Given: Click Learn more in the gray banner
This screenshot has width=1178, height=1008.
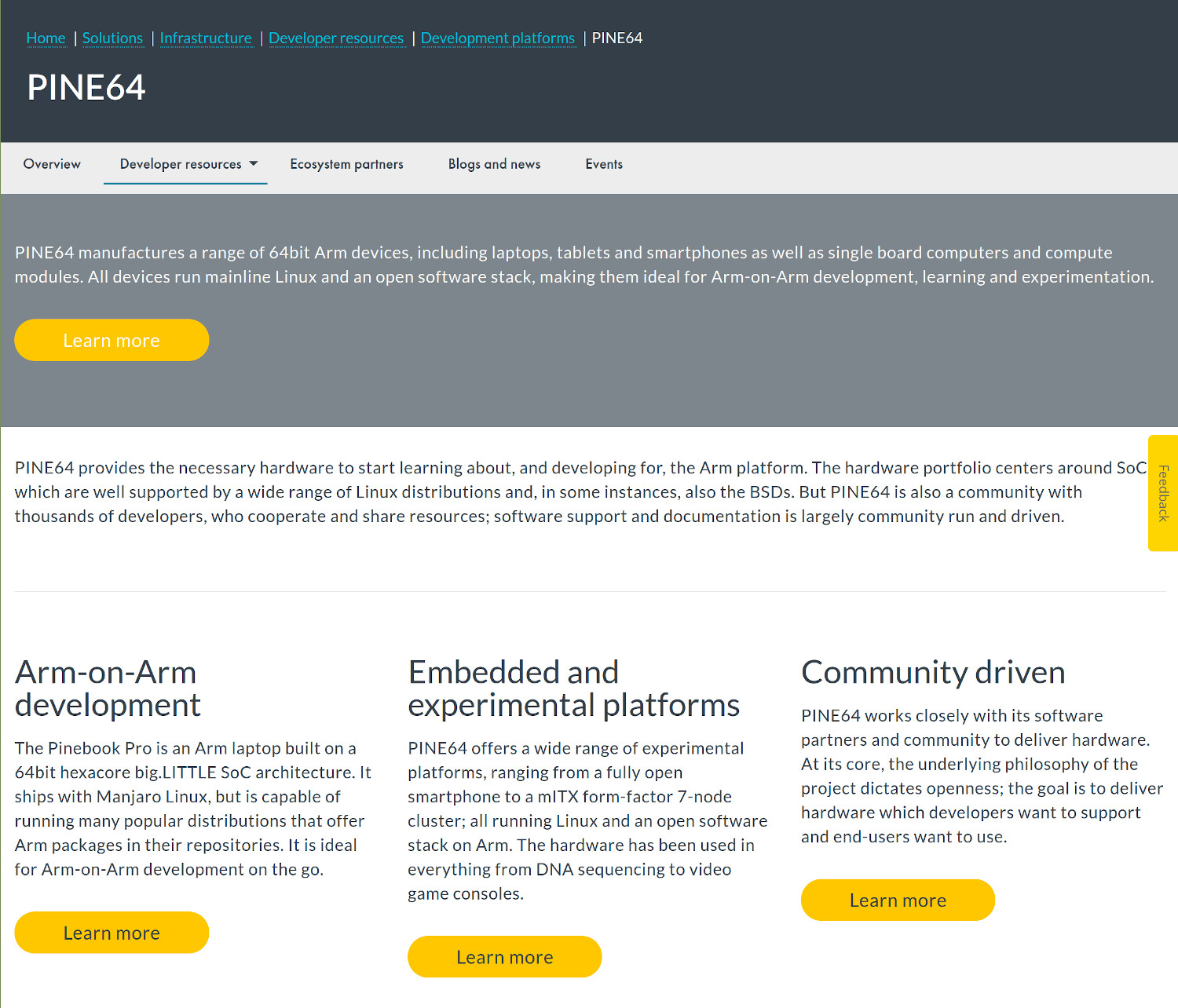Looking at the screenshot, I should (x=112, y=340).
